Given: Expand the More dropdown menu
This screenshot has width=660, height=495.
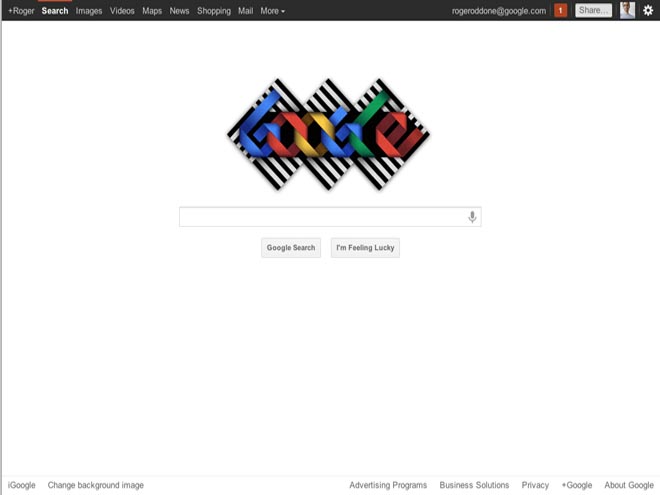Looking at the screenshot, I should click(272, 11).
